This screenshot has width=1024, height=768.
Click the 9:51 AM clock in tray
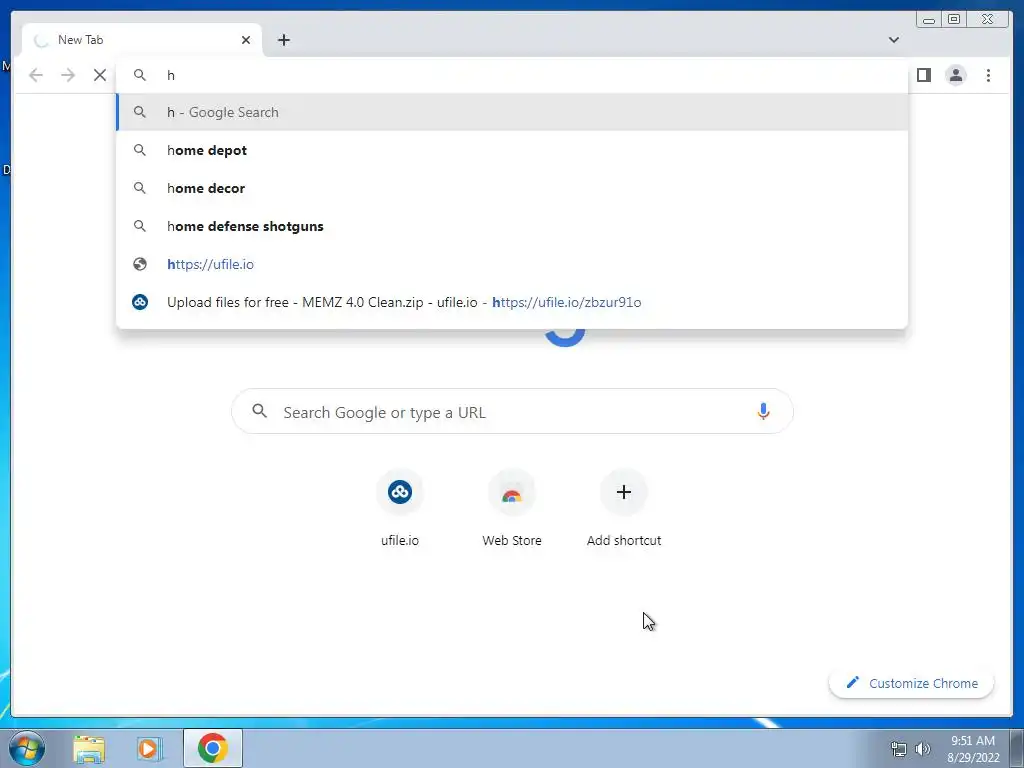tap(973, 741)
